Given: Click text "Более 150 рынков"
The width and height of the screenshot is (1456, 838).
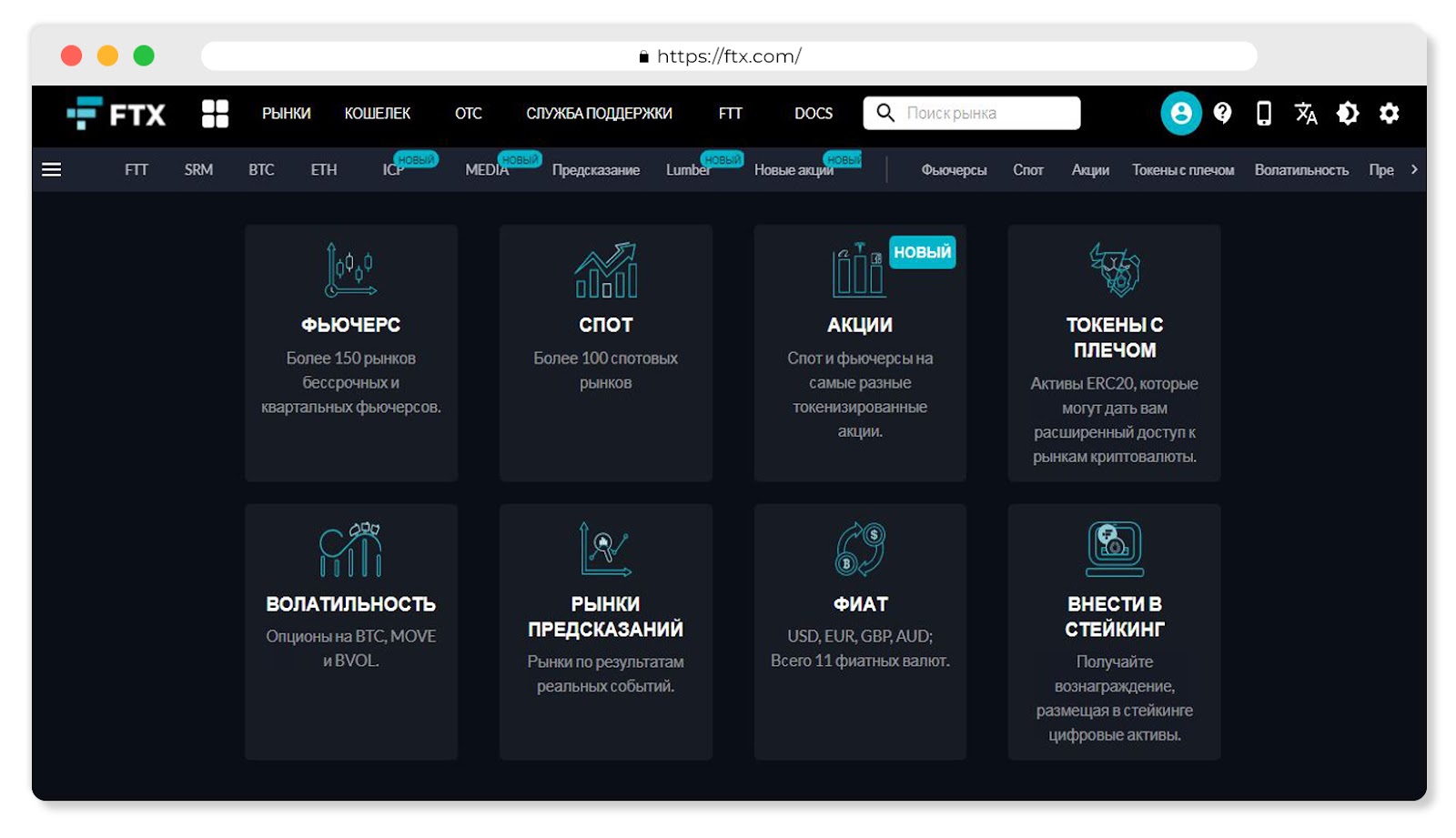Looking at the screenshot, I should click(350, 358).
